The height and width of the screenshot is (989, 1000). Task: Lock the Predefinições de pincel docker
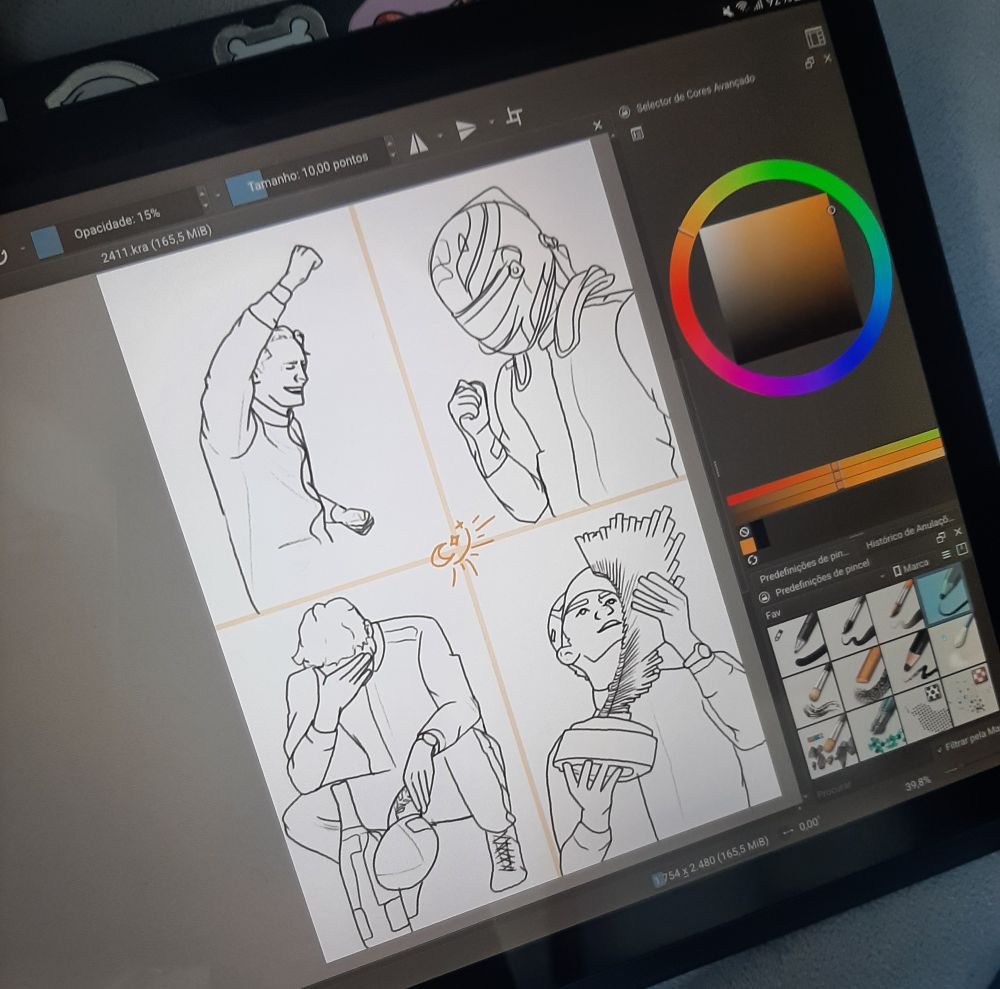coord(764,597)
